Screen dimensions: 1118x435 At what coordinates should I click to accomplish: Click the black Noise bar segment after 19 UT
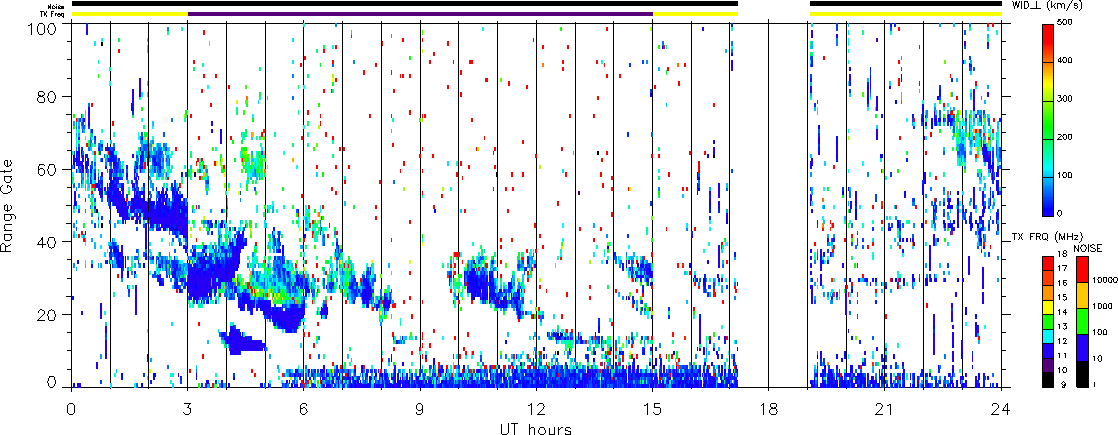(x=906, y=4)
